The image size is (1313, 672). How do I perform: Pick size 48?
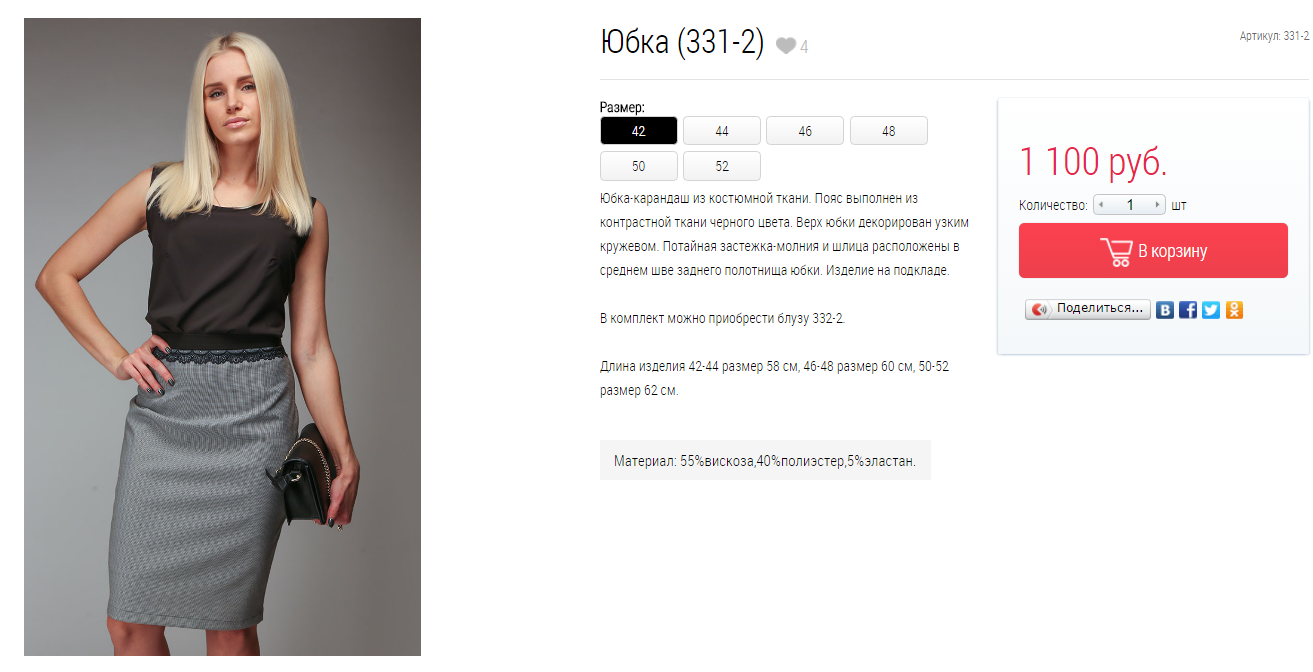point(889,131)
